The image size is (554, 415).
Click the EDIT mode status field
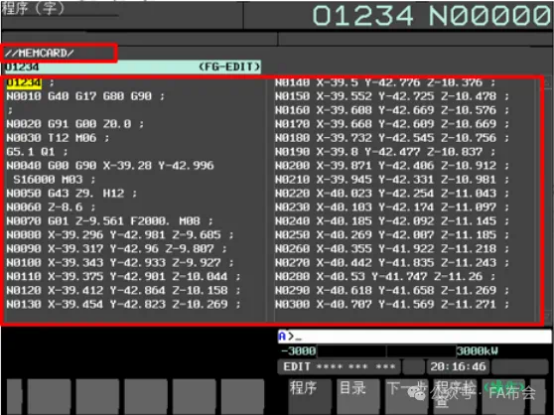tap(339, 367)
